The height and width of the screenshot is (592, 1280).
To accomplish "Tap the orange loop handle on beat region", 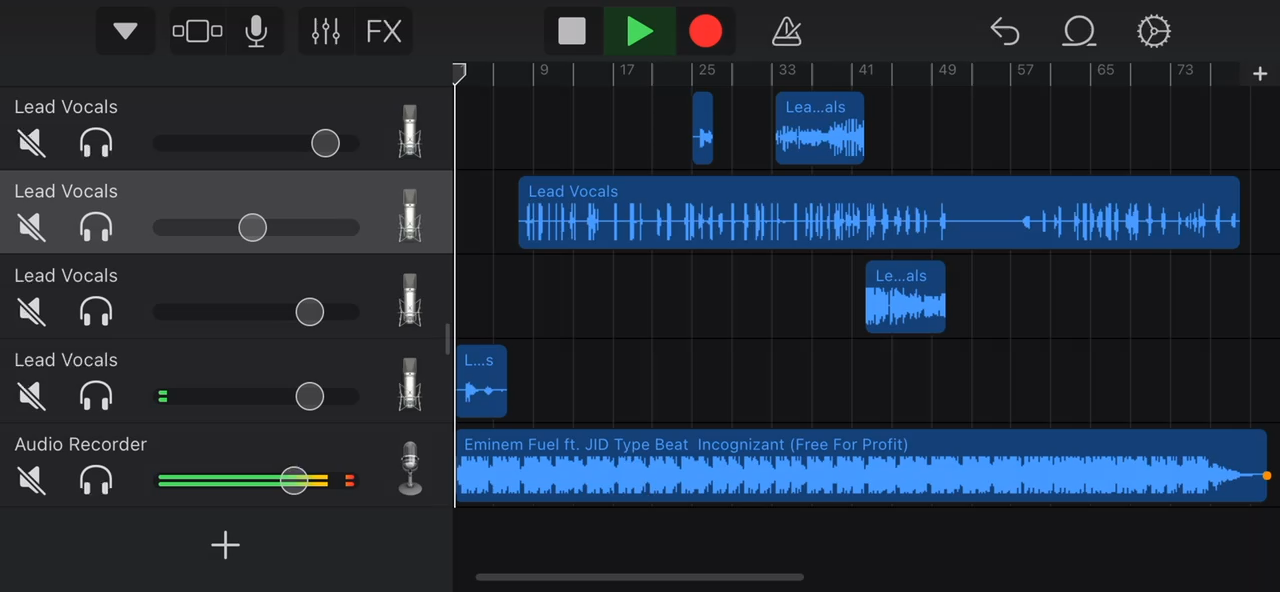I will [1267, 476].
